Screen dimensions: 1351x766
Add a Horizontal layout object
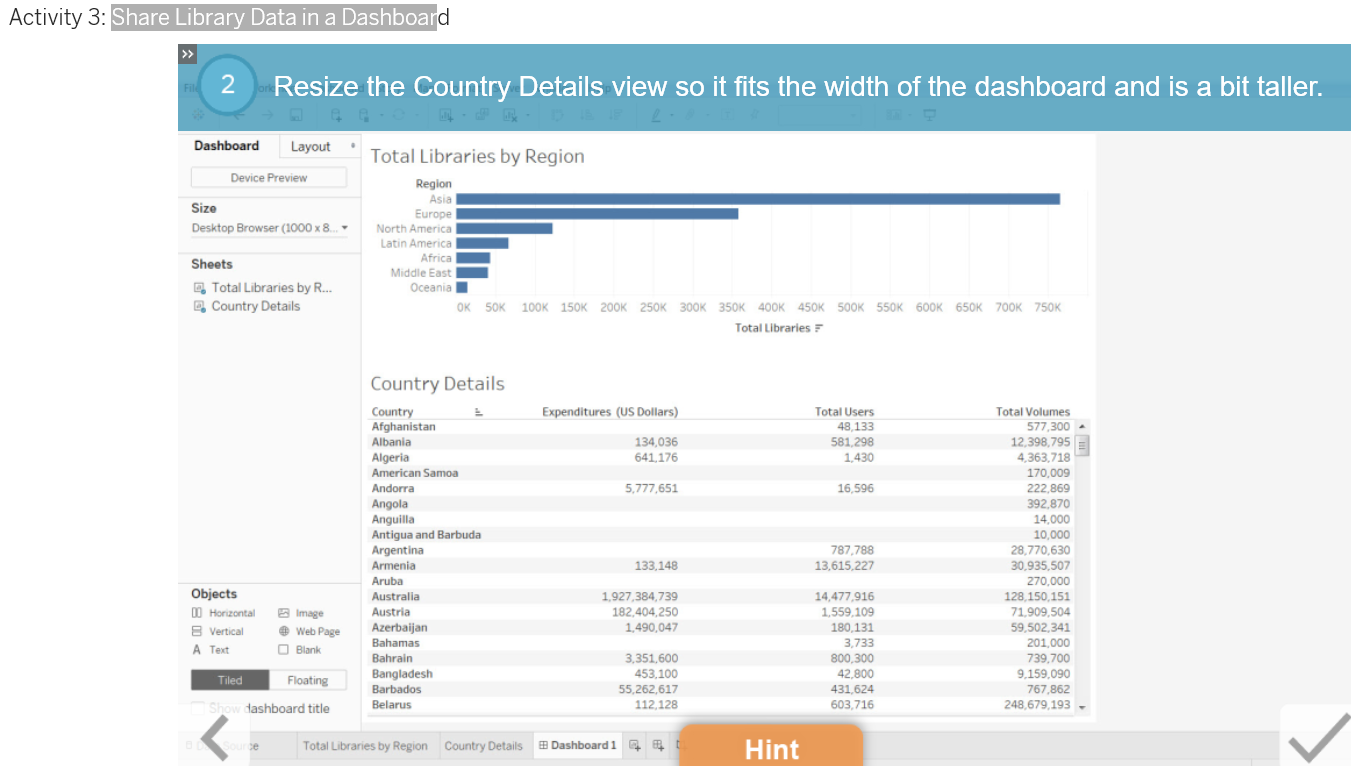click(x=224, y=613)
